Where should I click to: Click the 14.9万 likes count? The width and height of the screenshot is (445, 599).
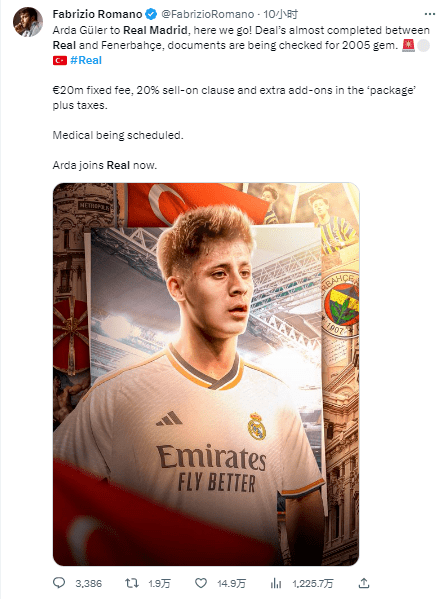pos(231,583)
